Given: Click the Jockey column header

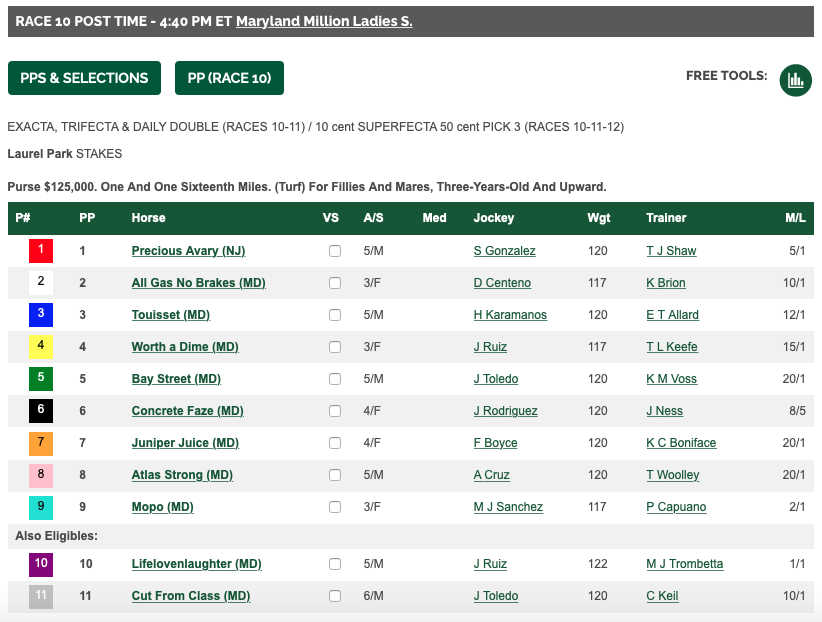Looking at the screenshot, I should tap(493, 218).
